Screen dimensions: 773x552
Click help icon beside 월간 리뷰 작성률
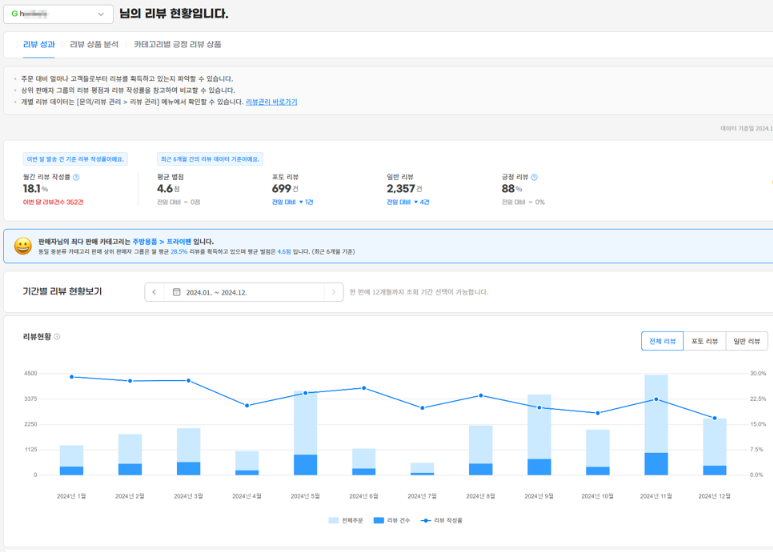pyautogui.click(x=76, y=177)
